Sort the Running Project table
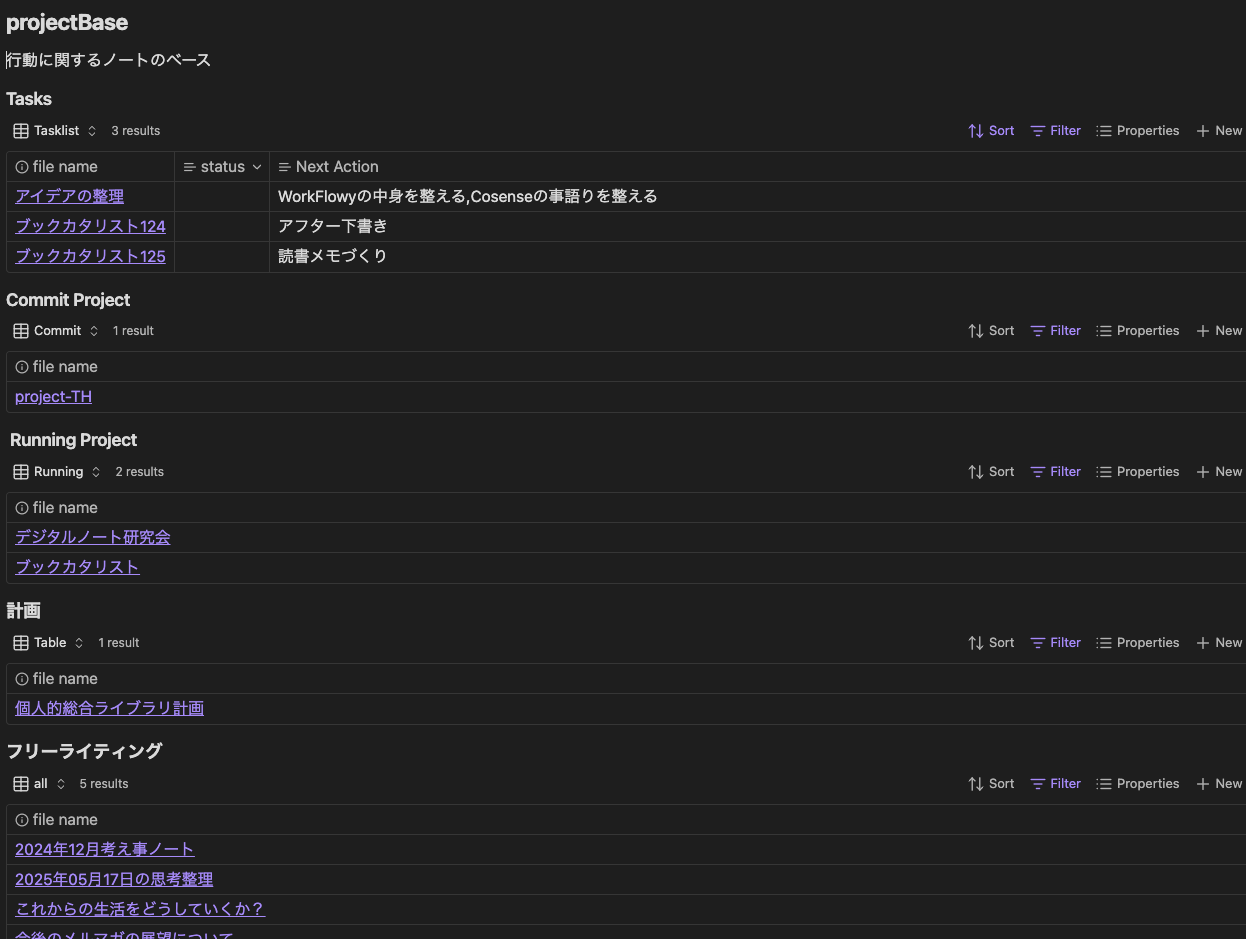Viewport: 1246px width, 939px height. pos(991,472)
